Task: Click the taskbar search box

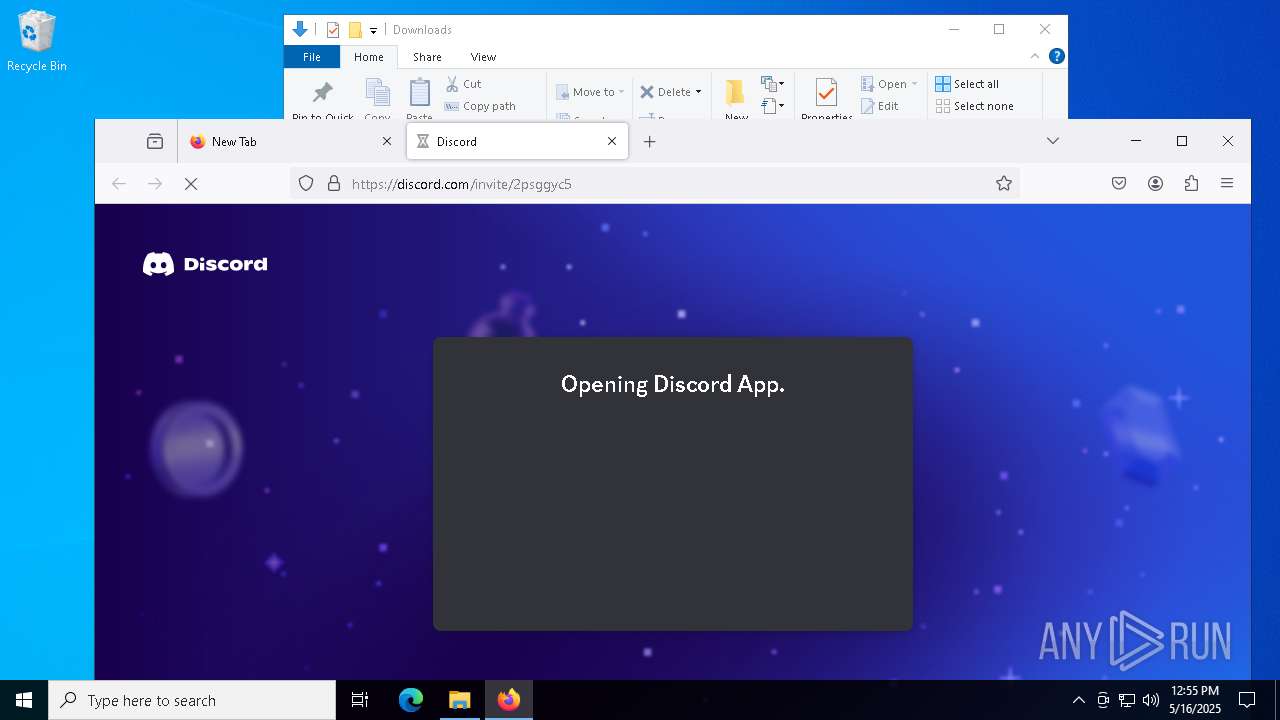Action: coord(192,700)
